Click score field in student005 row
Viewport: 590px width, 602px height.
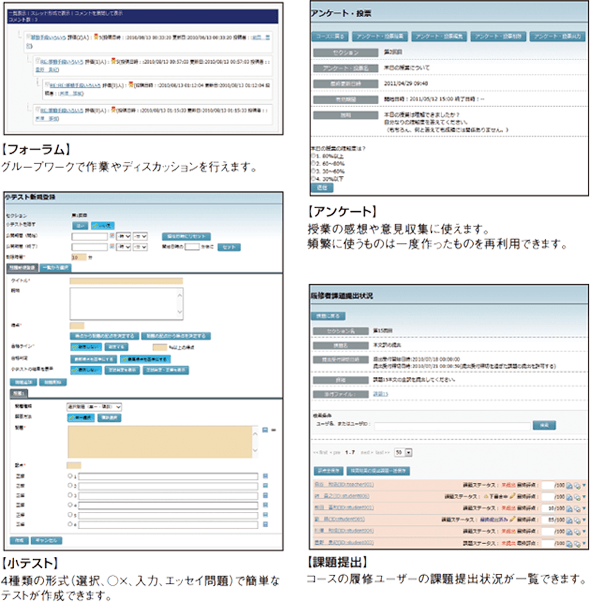pyautogui.click(x=548, y=520)
